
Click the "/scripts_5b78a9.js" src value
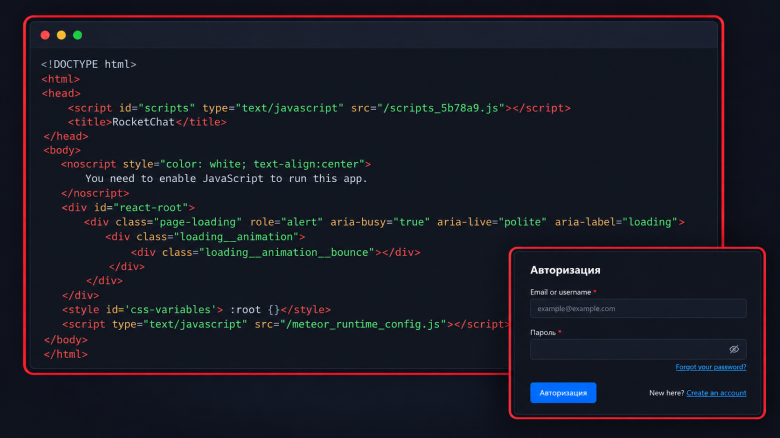pyautogui.click(x=441, y=108)
